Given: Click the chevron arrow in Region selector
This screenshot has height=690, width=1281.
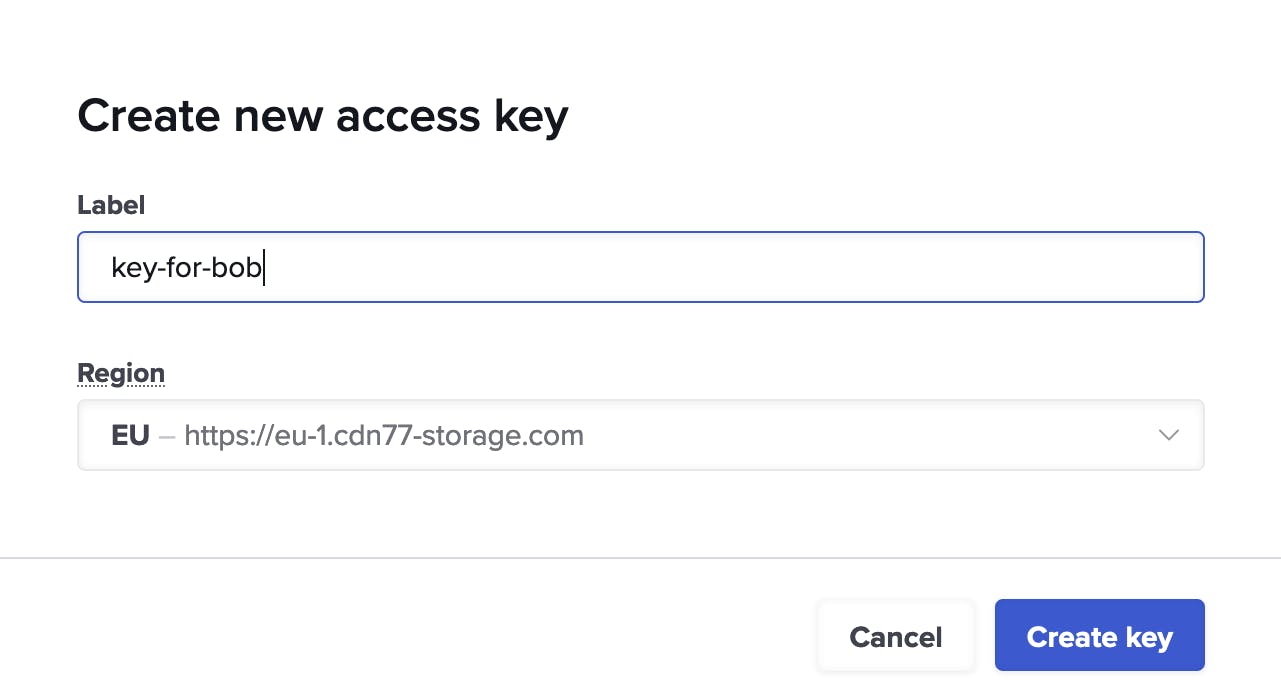Looking at the screenshot, I should click(x=1168, y=435).
